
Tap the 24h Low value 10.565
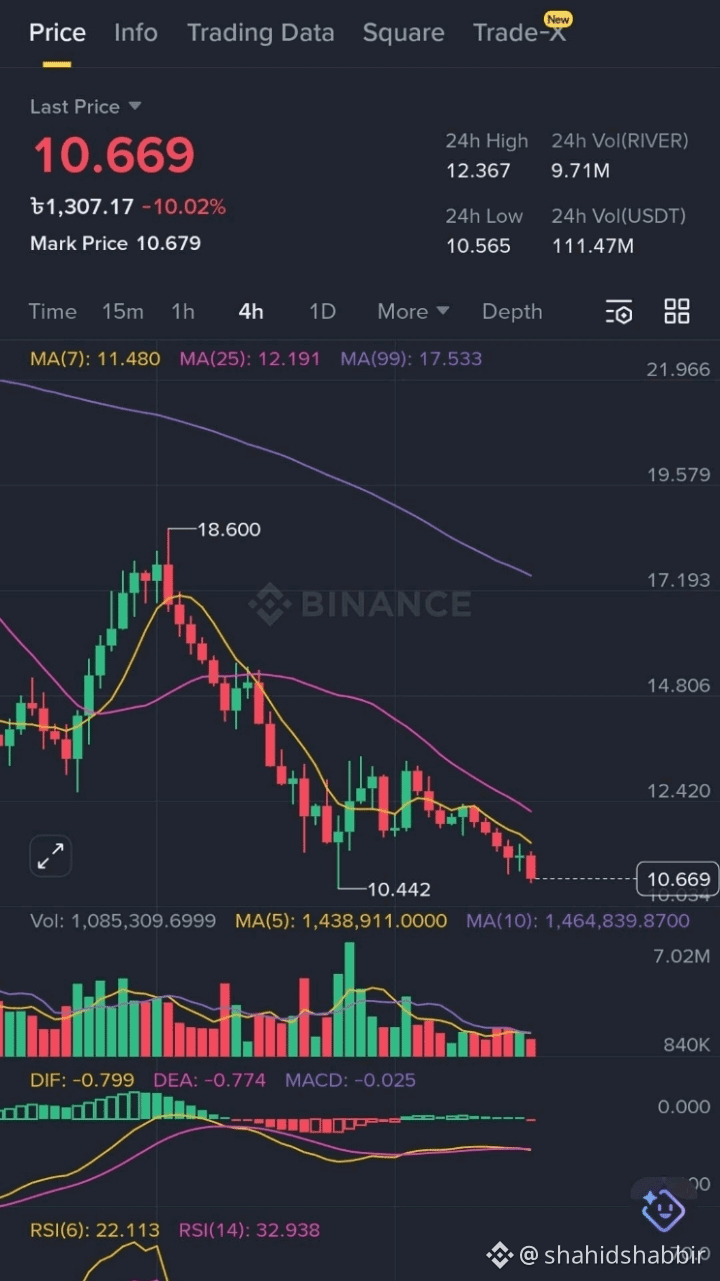point(478,246)
